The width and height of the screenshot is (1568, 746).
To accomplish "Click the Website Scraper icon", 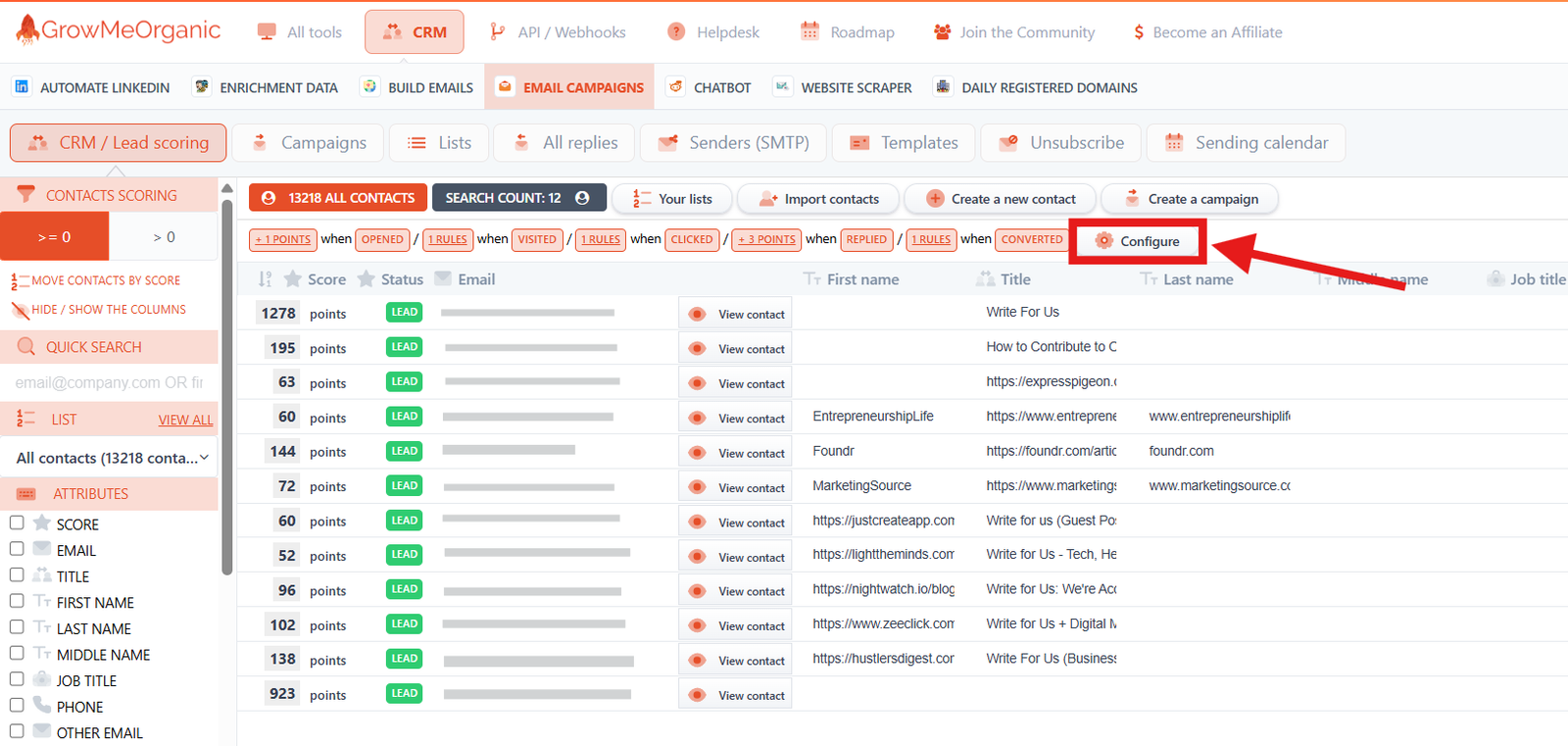I will [x=782, y=86].
